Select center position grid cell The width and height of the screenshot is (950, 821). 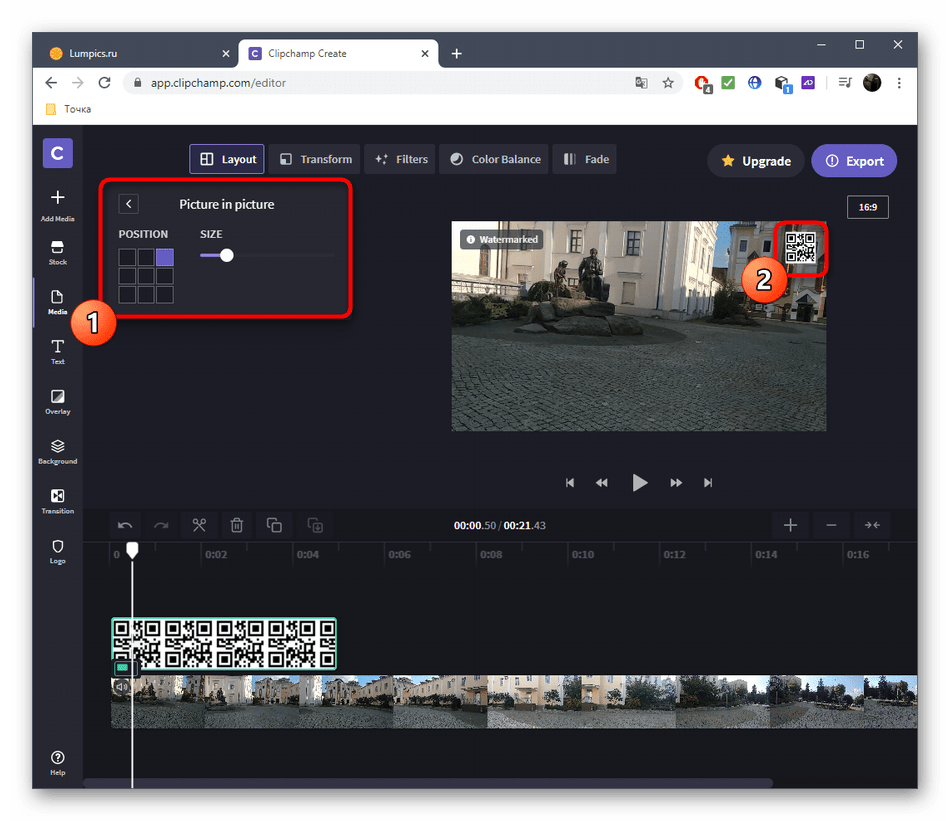point(146,276)
